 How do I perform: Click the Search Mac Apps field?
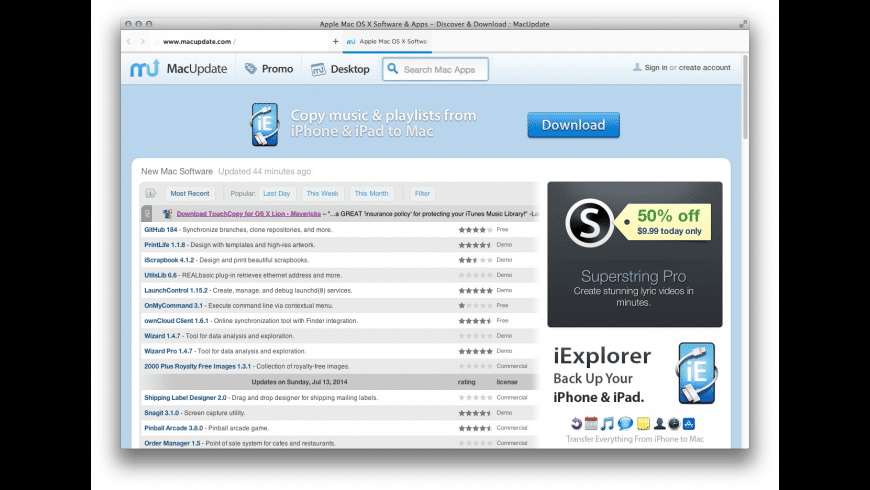pos(435,69)
